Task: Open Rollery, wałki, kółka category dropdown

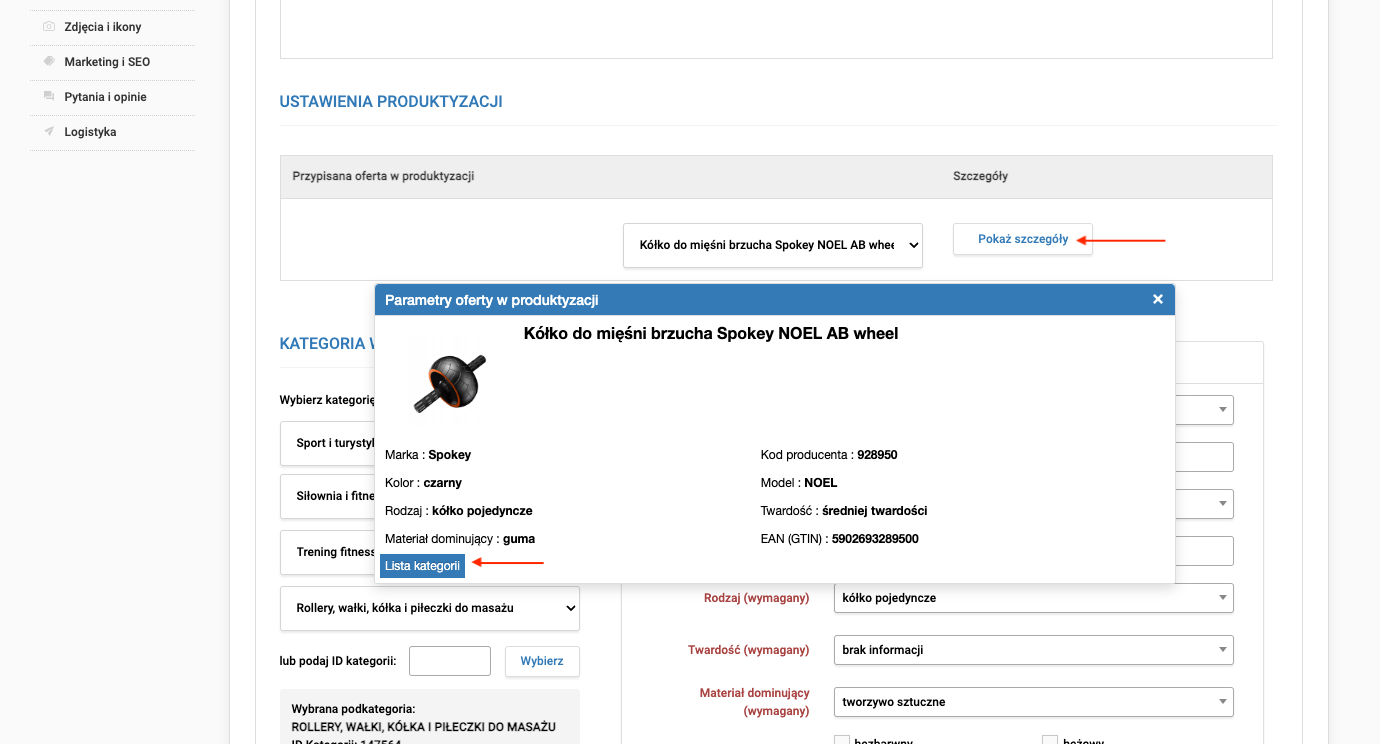Action: pyautogui.click(x=430, y=608)
